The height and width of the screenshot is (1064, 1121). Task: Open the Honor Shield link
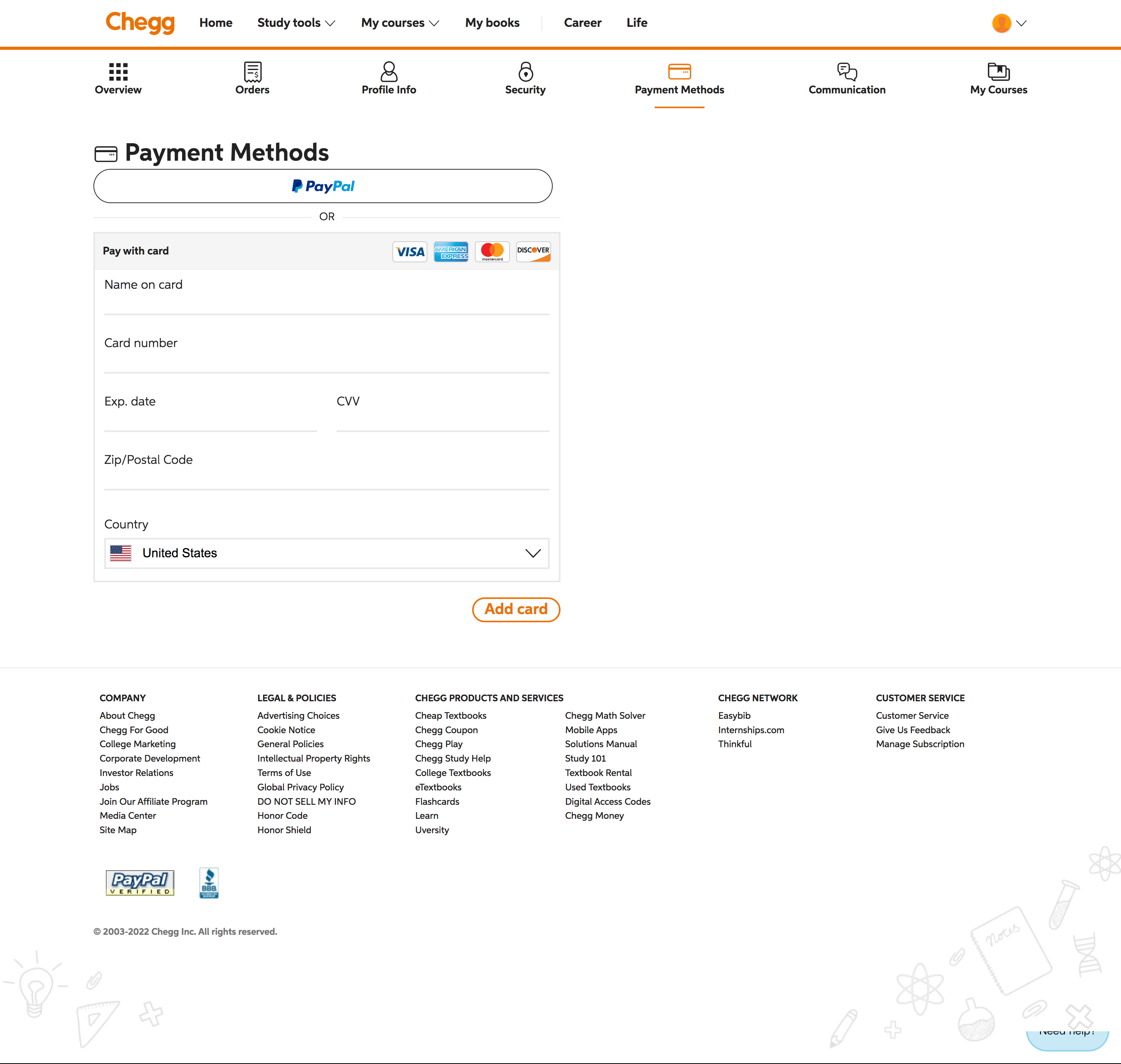tap(284, 830)
